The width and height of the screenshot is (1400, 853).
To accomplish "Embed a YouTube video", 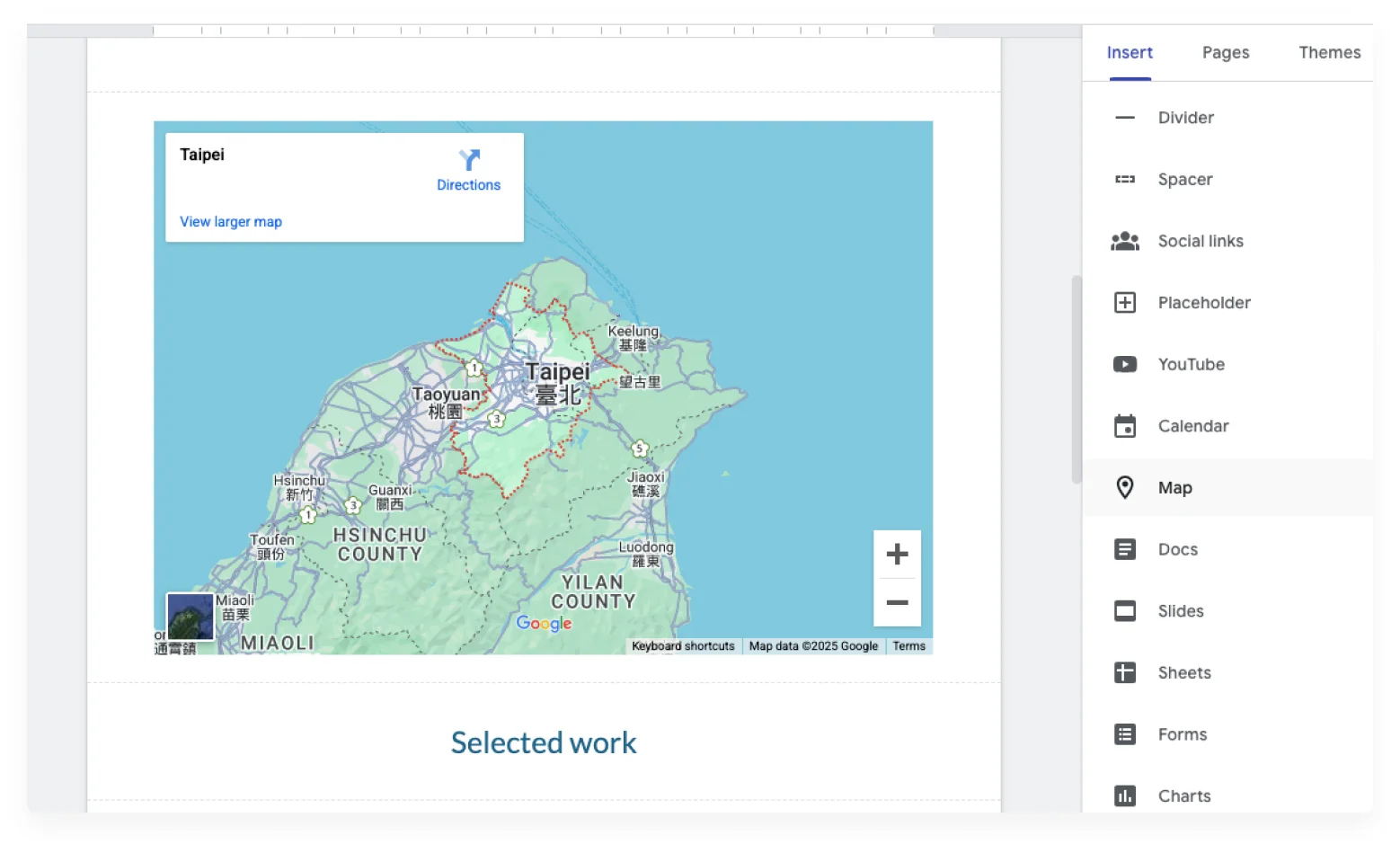I will click(x=1227, y=364).
